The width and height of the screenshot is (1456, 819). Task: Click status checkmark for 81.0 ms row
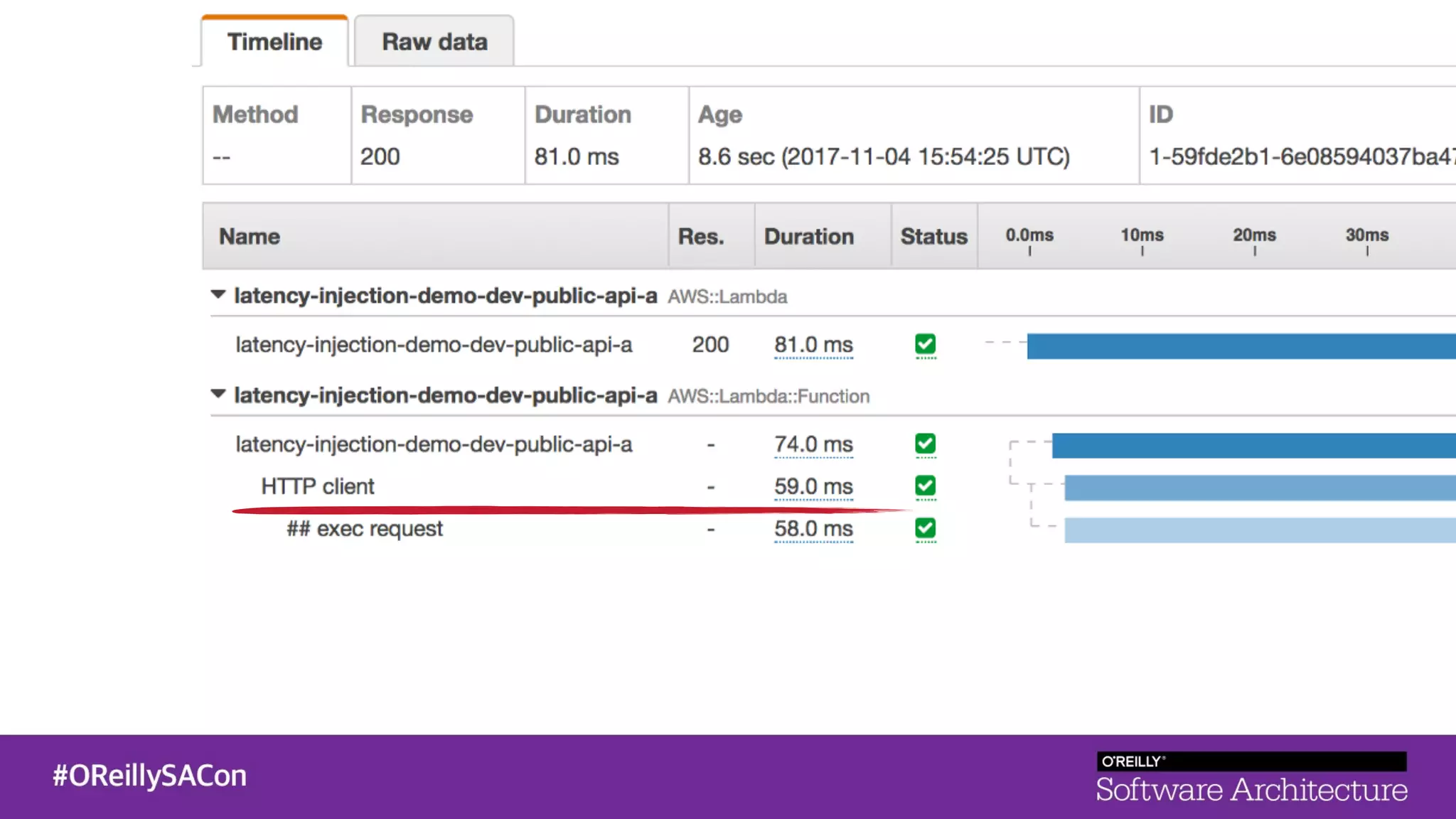925,345
